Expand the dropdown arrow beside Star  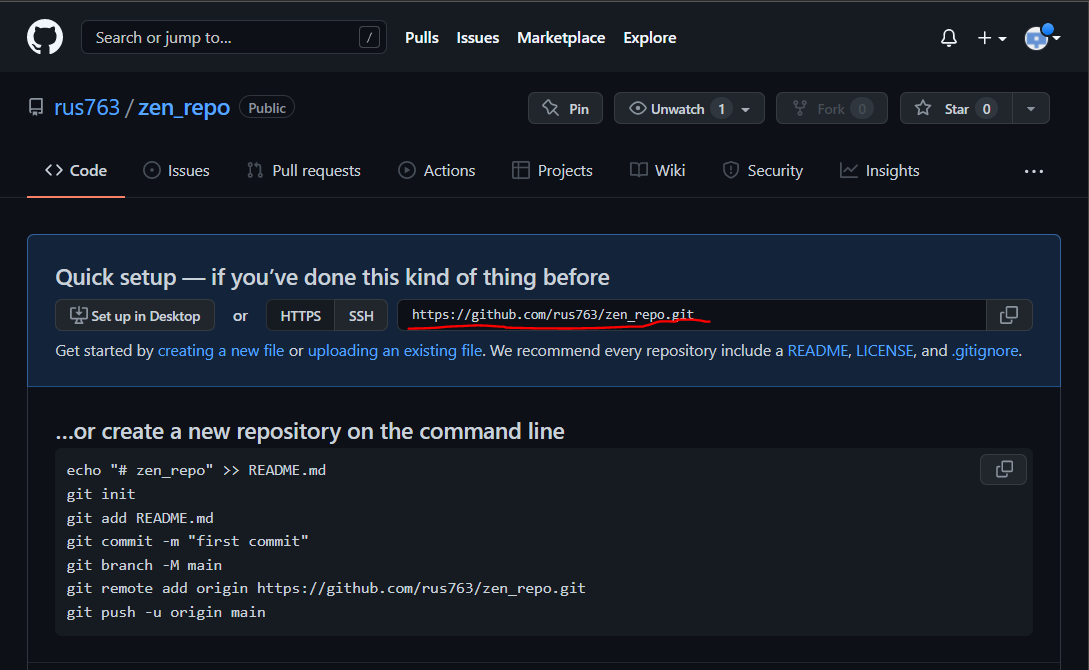[x=1031, y=108]
